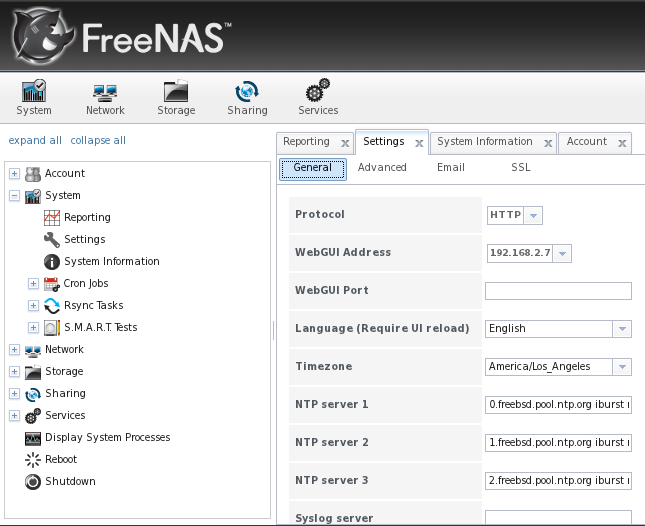Open Services from the top toolbar
Viewport: 645px width, 526px height.
[x=318, y=97]
